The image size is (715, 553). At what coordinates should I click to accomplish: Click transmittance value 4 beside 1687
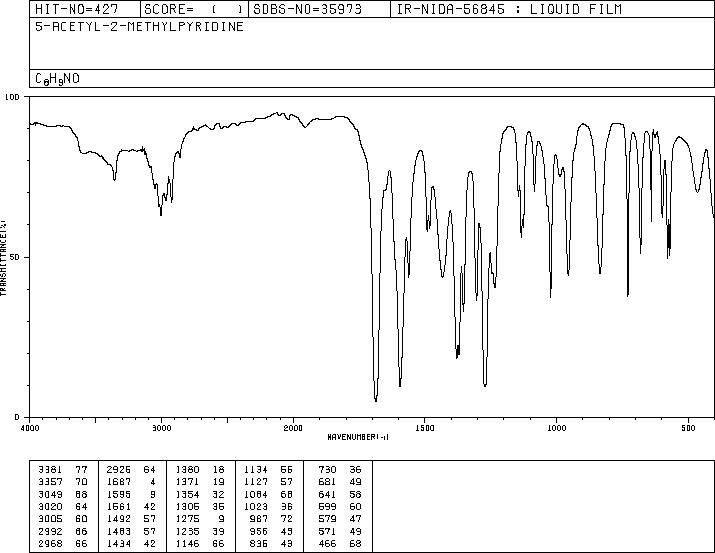coord(153,482)
